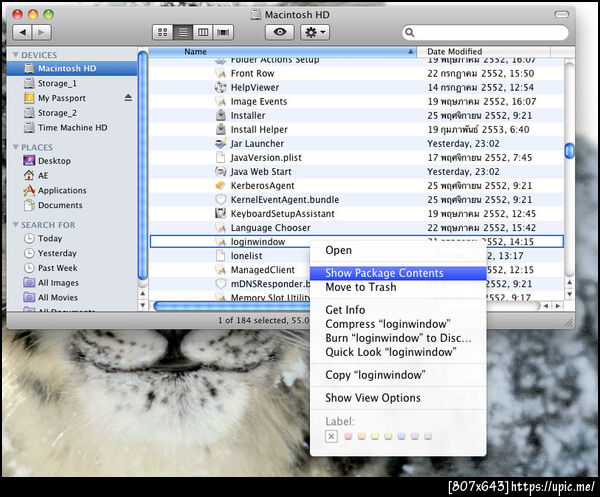Collapse the SEARCH FOR sidebar section
Screen dimensions: 600x497
[x=16, y=225]
